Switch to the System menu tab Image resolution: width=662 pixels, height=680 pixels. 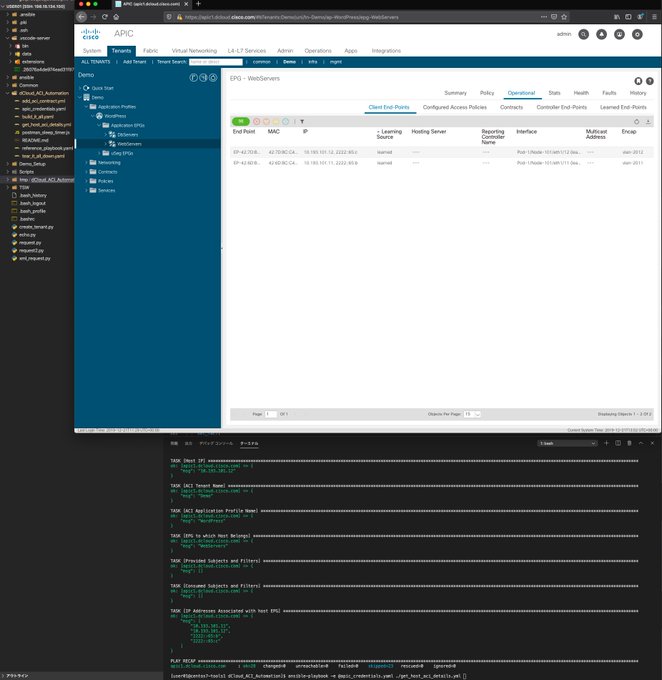[92, 51]
